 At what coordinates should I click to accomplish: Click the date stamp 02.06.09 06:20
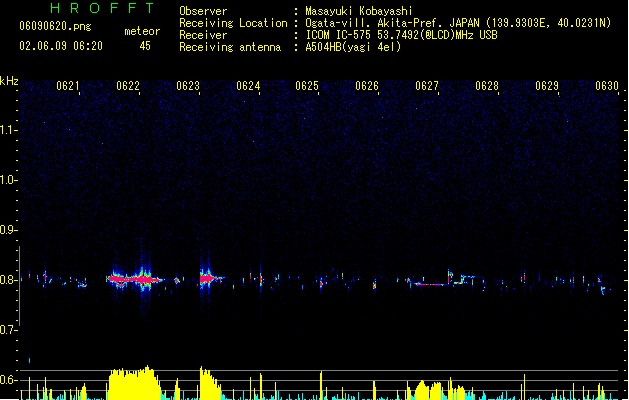[61, 46]
